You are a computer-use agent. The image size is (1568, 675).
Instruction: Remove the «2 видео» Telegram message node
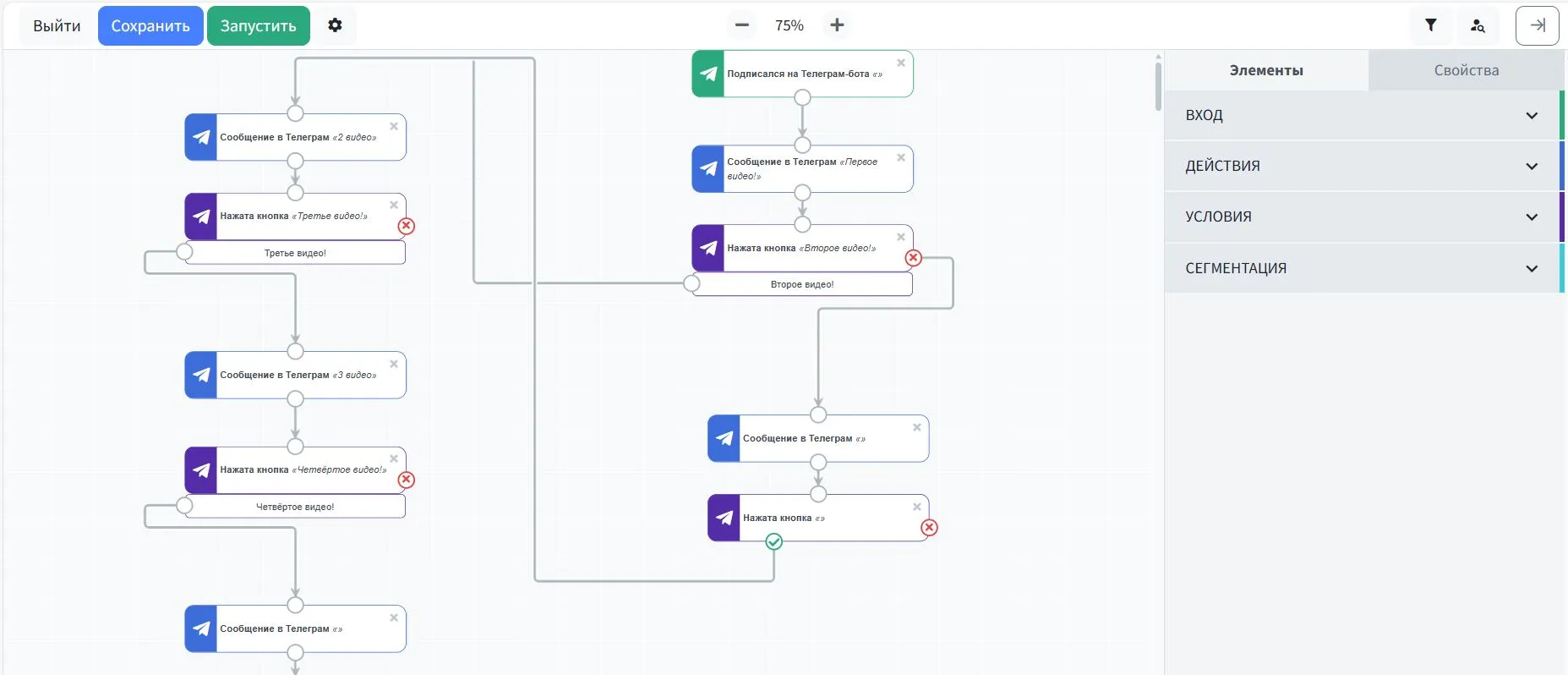pos(394,126)
